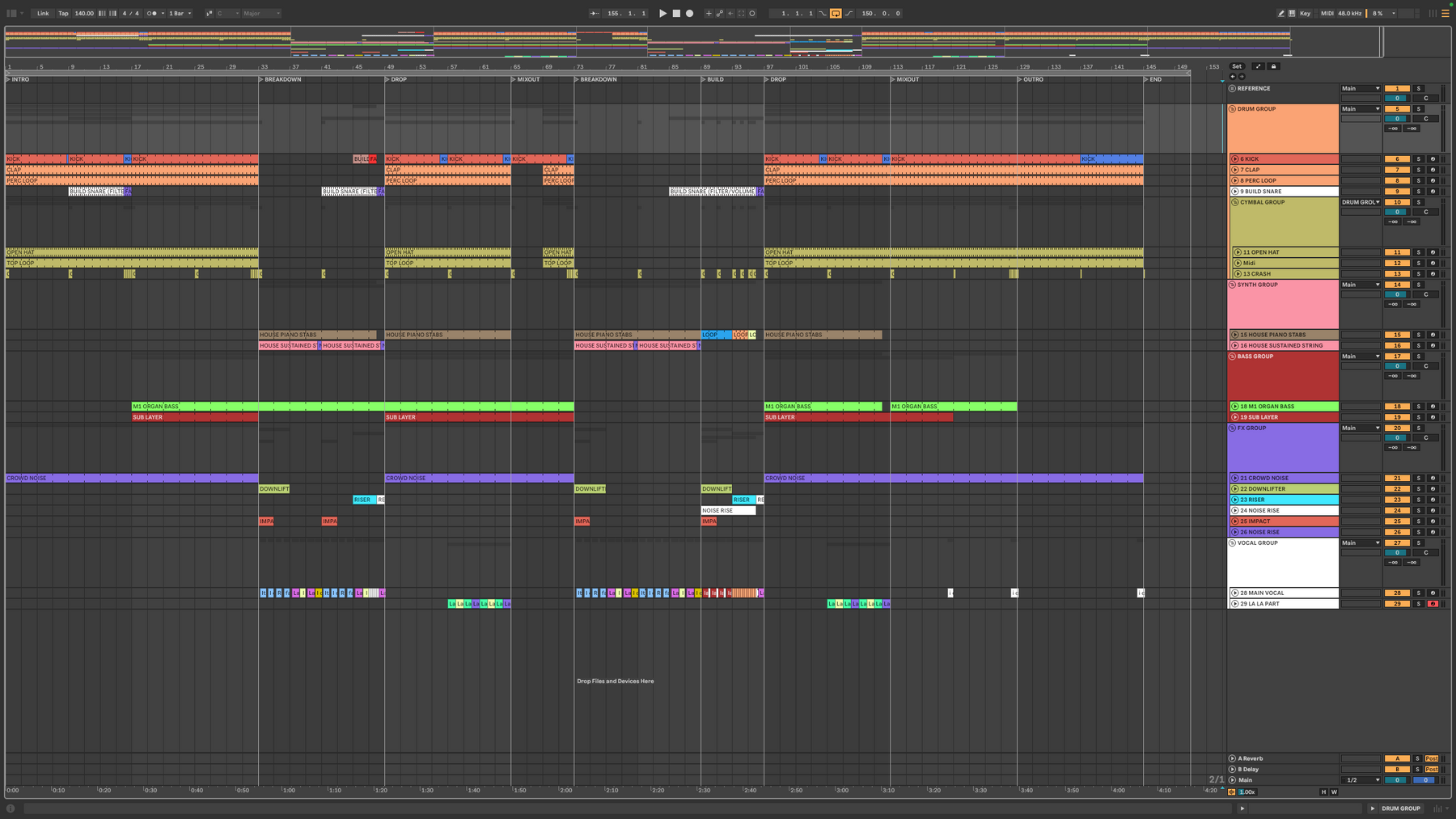
Task: Open Main track 1/2 output dropdown
Action: [x=1361, y=780]
